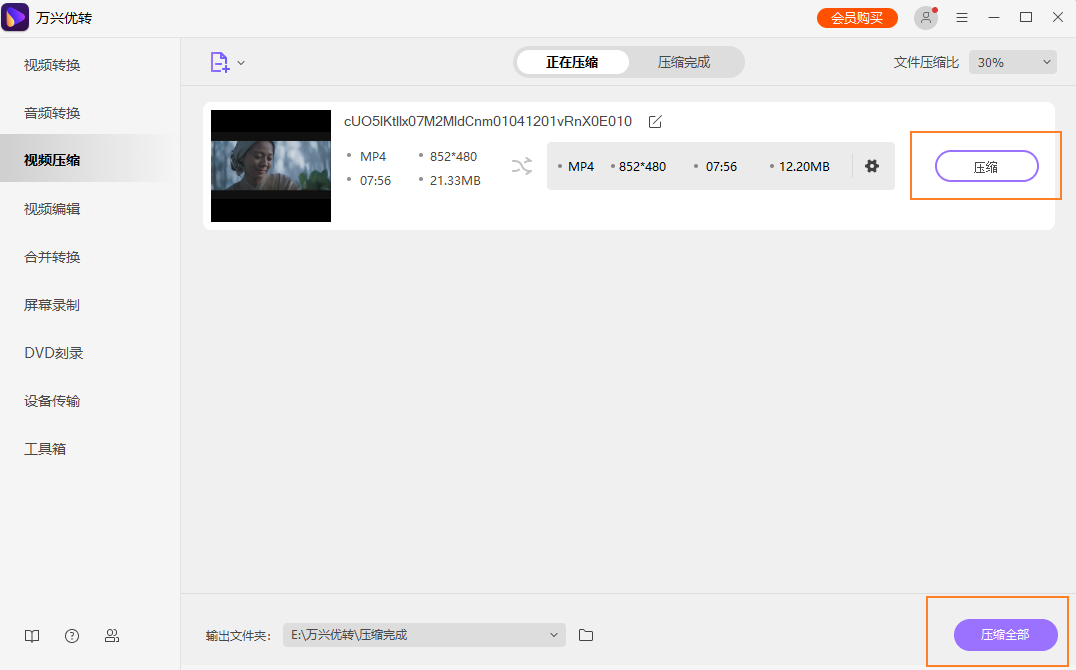Screen dimensions: 1076x670
Task: Open the user account icon in the title bar
Action: (x=925, y=17)
